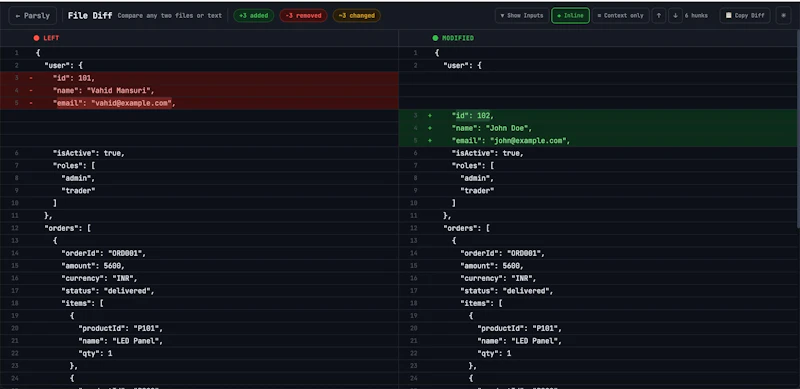
Task: Click "admin" in the left pane
Action: (78, 178)
